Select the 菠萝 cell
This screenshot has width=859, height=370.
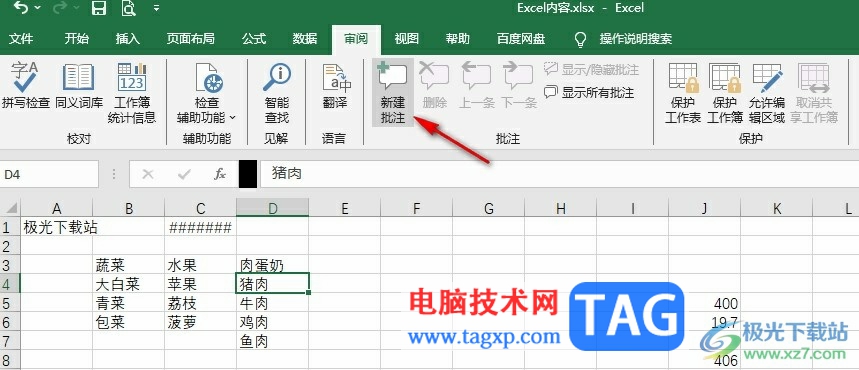(x=201, y=322)
